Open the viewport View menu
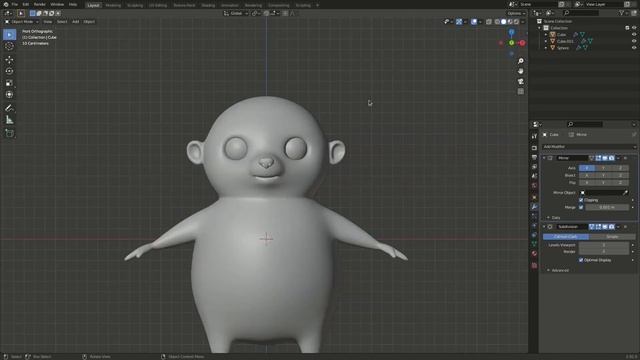 click(48, 22)
